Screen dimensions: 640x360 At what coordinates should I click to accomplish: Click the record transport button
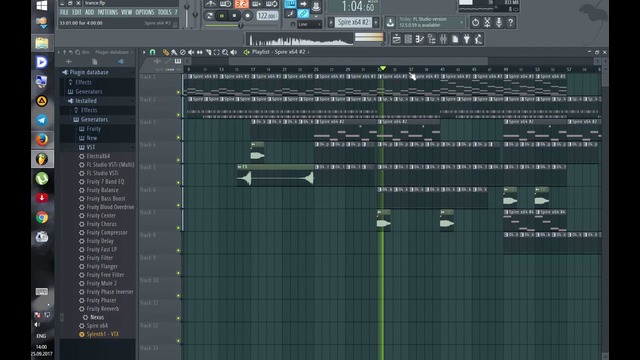coord(247,16)
